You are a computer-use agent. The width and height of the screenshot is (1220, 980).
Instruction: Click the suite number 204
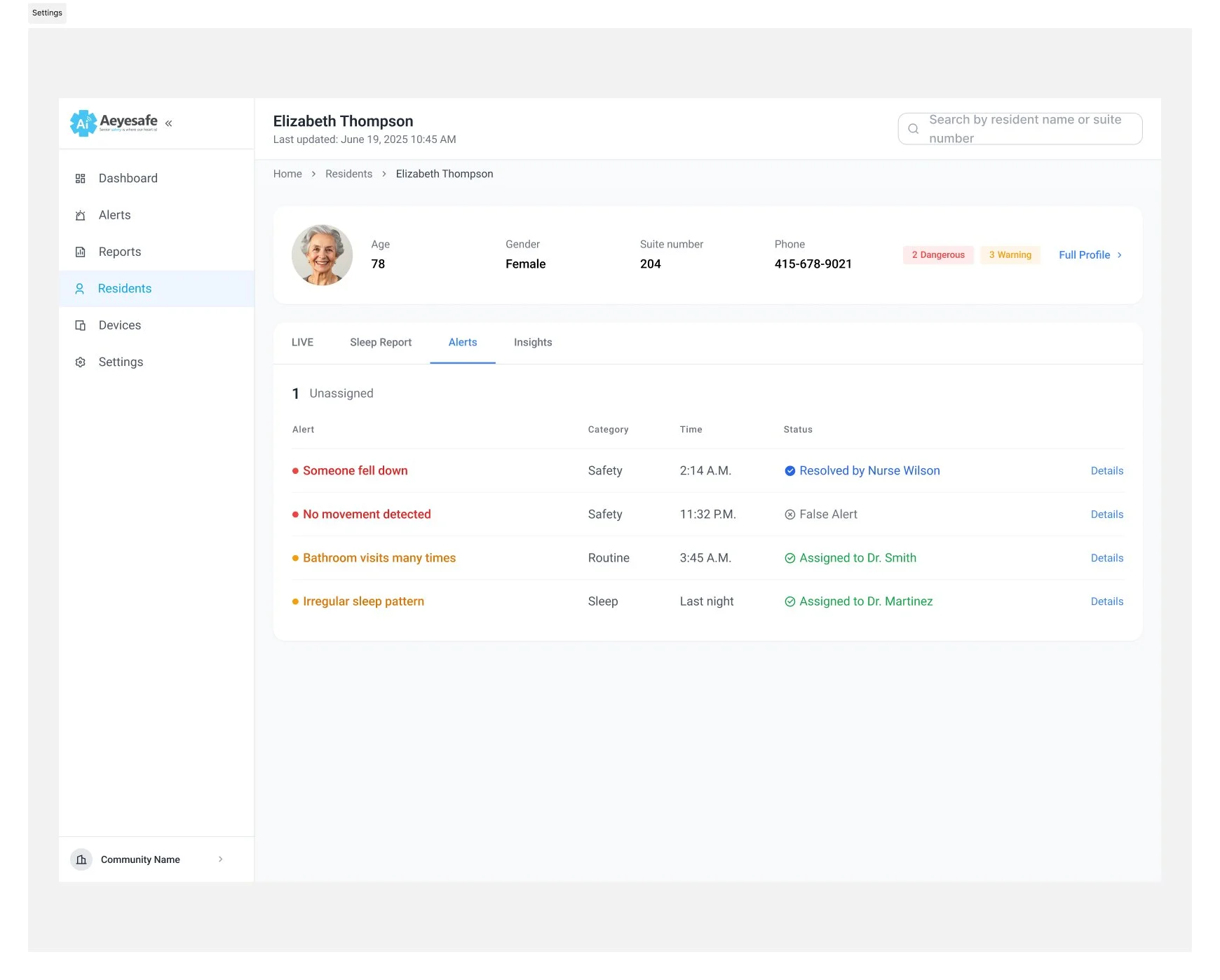coord(650,264)
